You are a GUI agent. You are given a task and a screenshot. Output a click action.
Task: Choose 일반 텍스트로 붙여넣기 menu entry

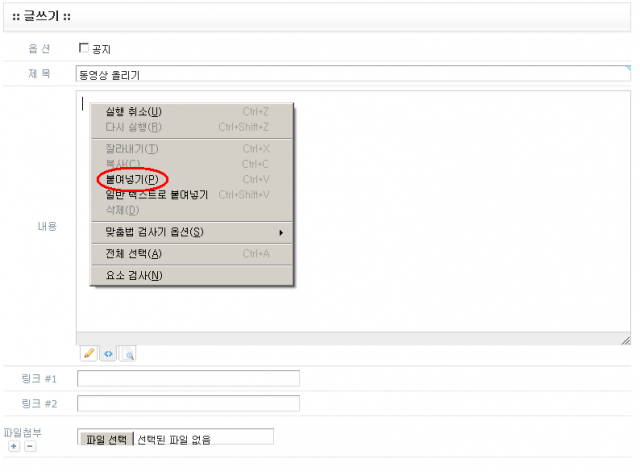[x=156, y=194]
